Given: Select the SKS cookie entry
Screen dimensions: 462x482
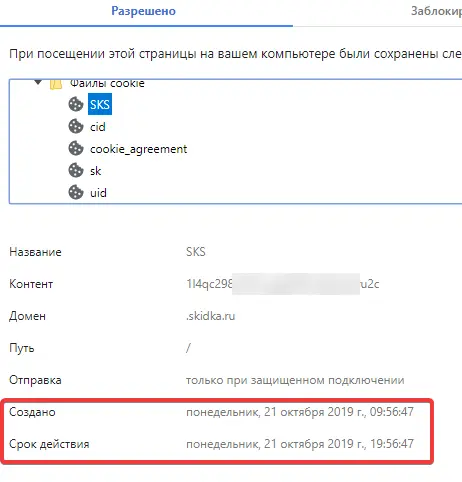Looking at the screenshot, I should pos(100,105).
